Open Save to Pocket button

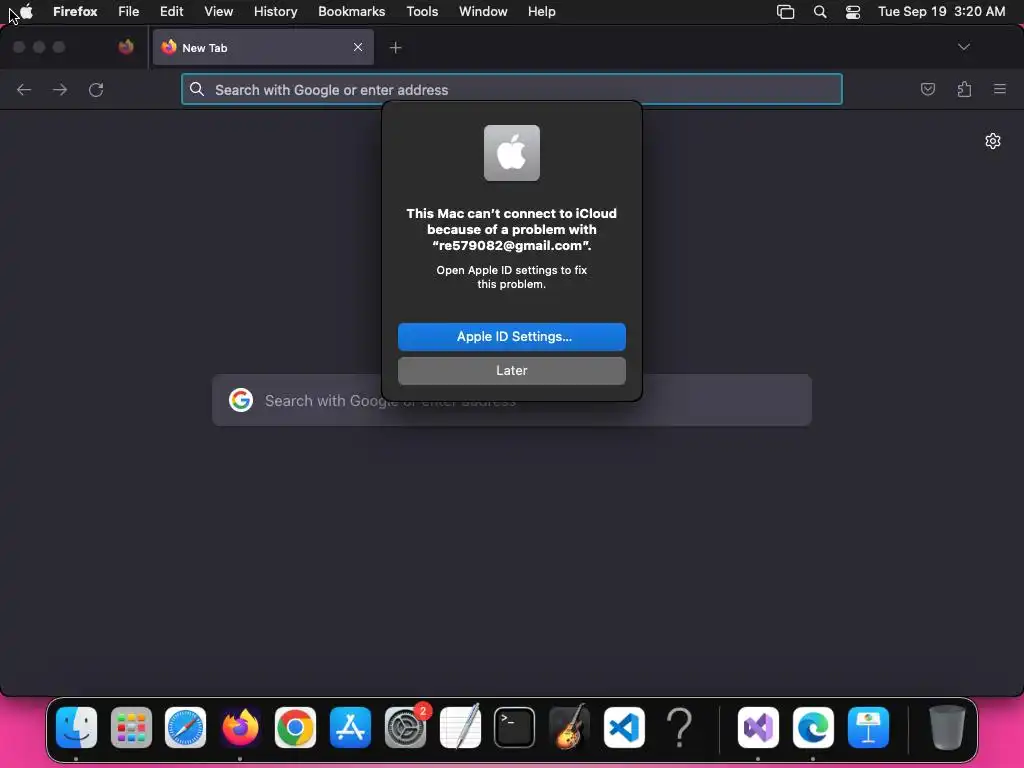point(927,89)
